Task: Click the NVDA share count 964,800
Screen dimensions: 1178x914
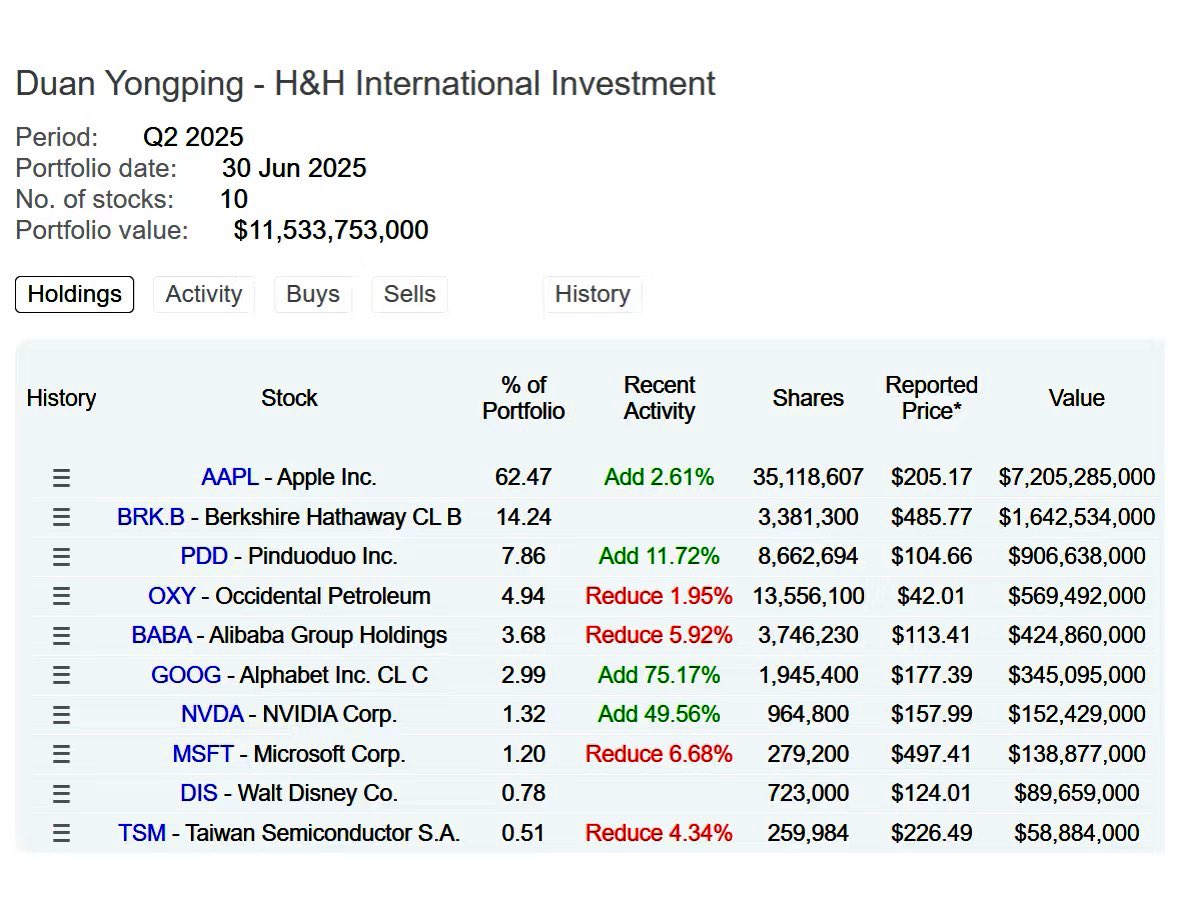Action: [808, 713]
